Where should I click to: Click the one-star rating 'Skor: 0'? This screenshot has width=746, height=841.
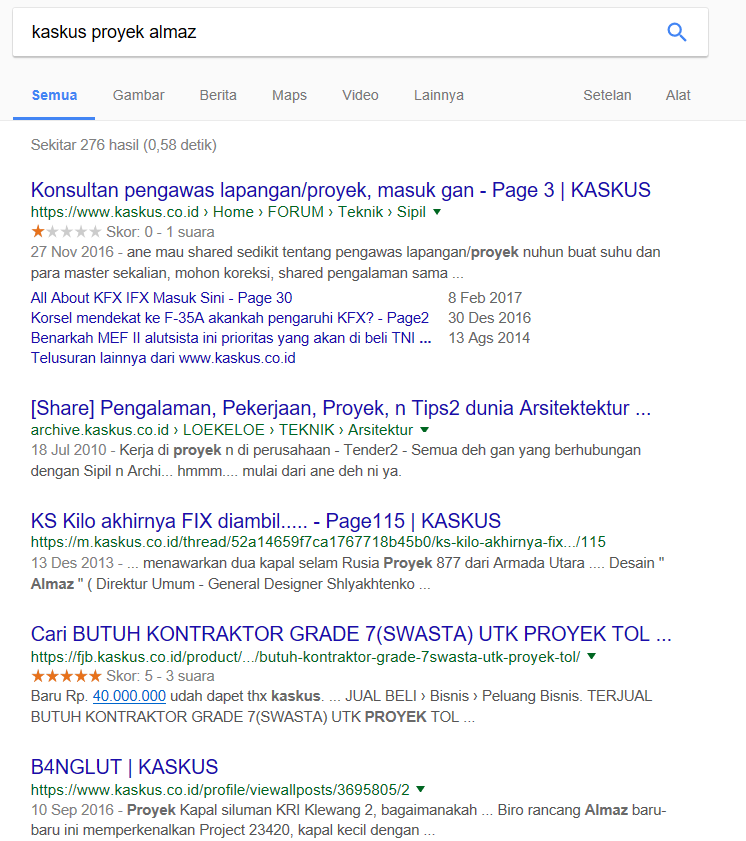(123, 232)
